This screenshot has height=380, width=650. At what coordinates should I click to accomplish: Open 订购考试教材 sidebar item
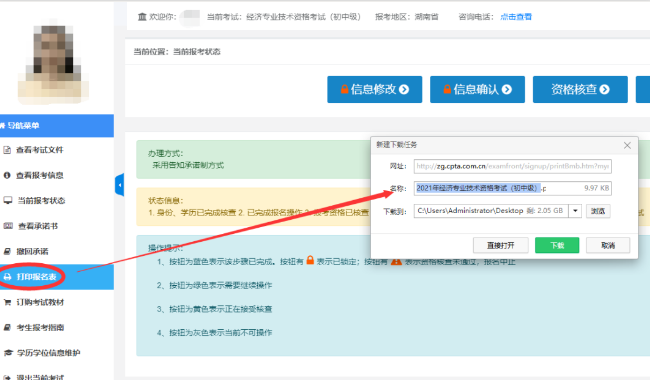[x=57, y=302]
